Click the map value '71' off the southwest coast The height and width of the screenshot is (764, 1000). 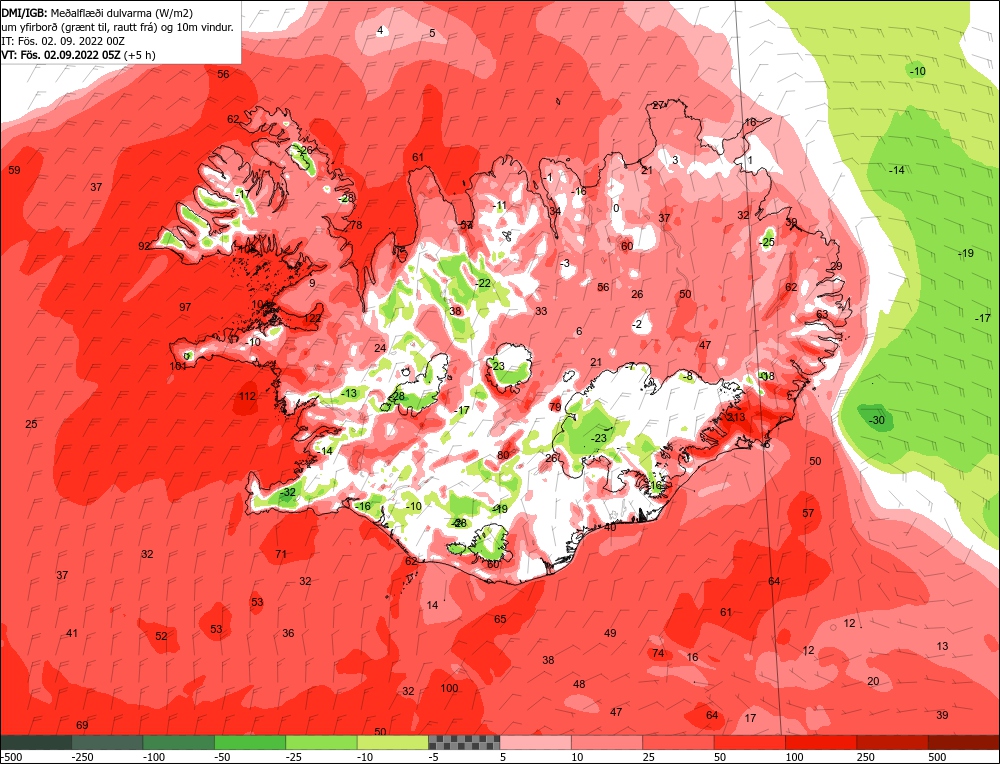(x=281, y=554)
